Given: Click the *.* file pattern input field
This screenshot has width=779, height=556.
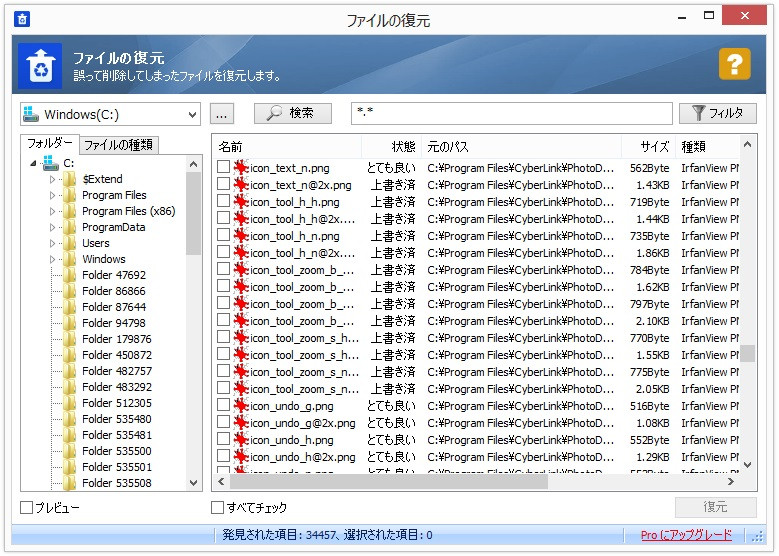Looking at the screenshot, I should coord(510,114).
